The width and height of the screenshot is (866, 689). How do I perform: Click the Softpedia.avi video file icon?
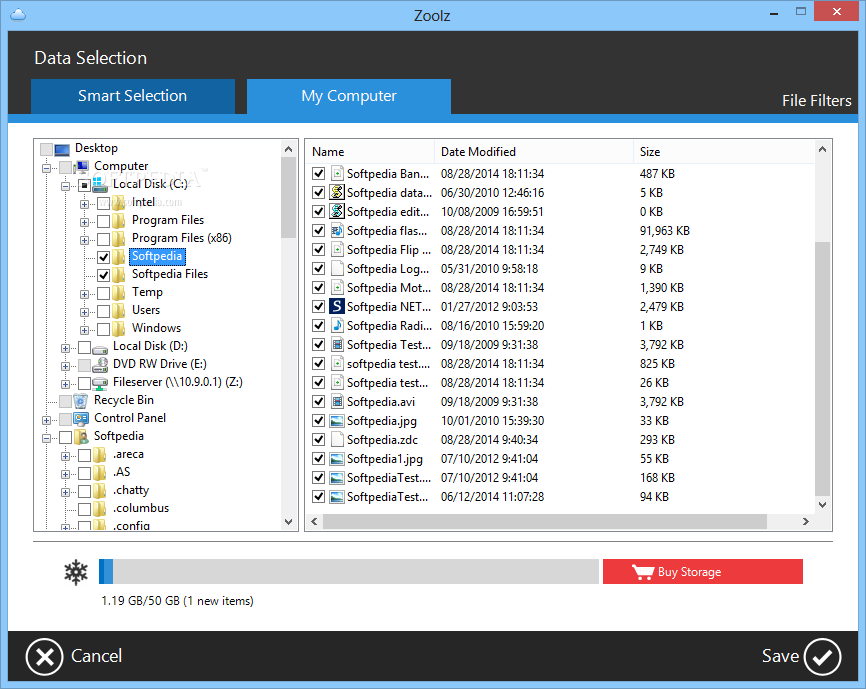337,401
